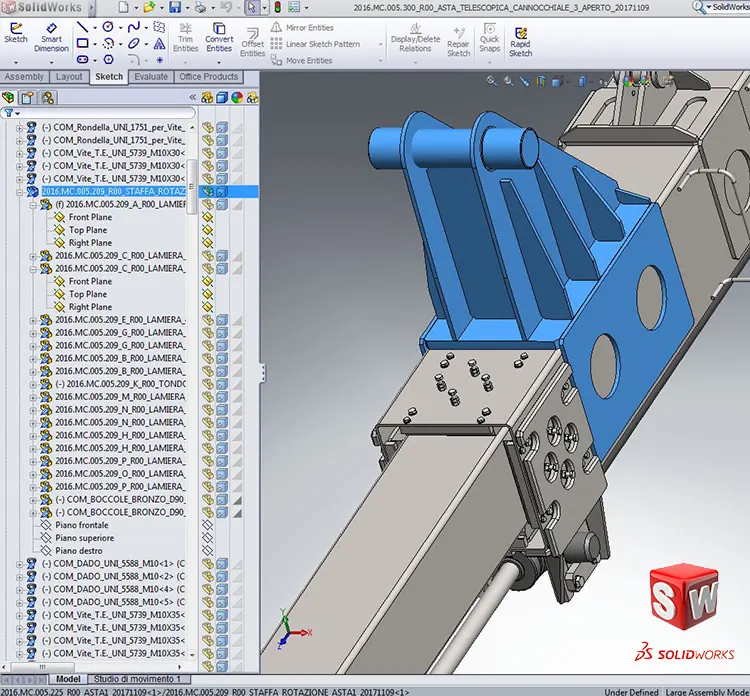Viewport: 750px width, 696px height.
Task: Select the Spline sketch tool
Action: coord(133,27)
